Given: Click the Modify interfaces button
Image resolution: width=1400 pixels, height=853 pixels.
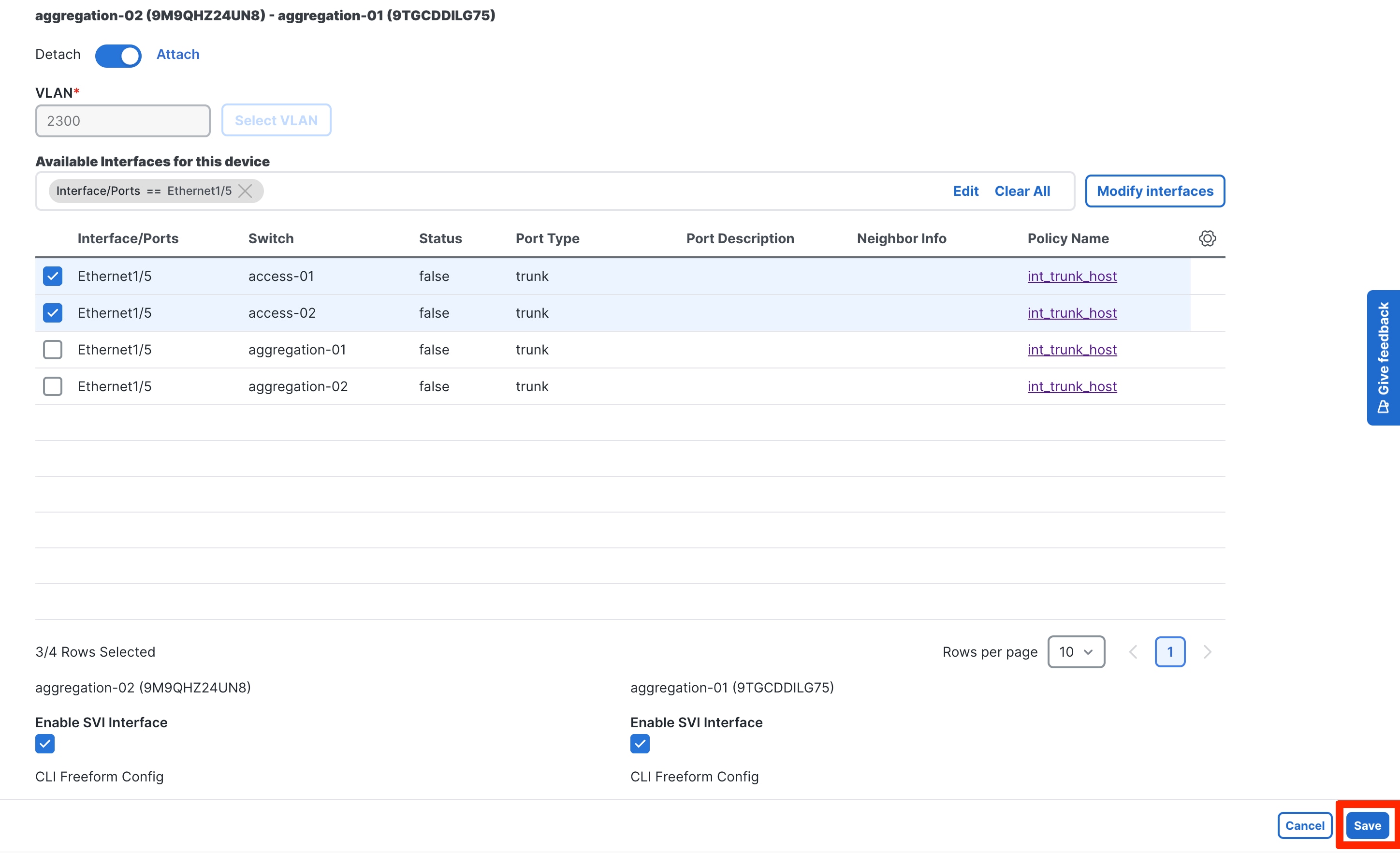Looking at the screenshot, I should (1154, 191).
